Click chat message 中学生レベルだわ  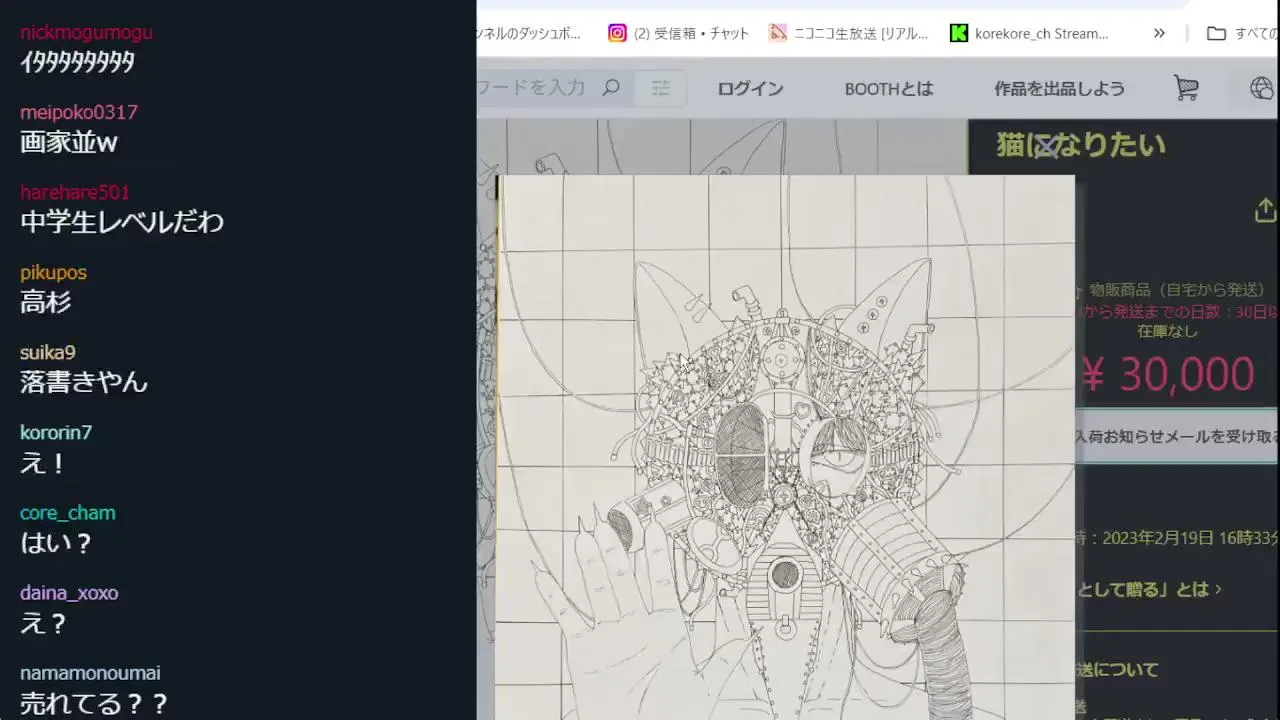click(x=122, y=222)
